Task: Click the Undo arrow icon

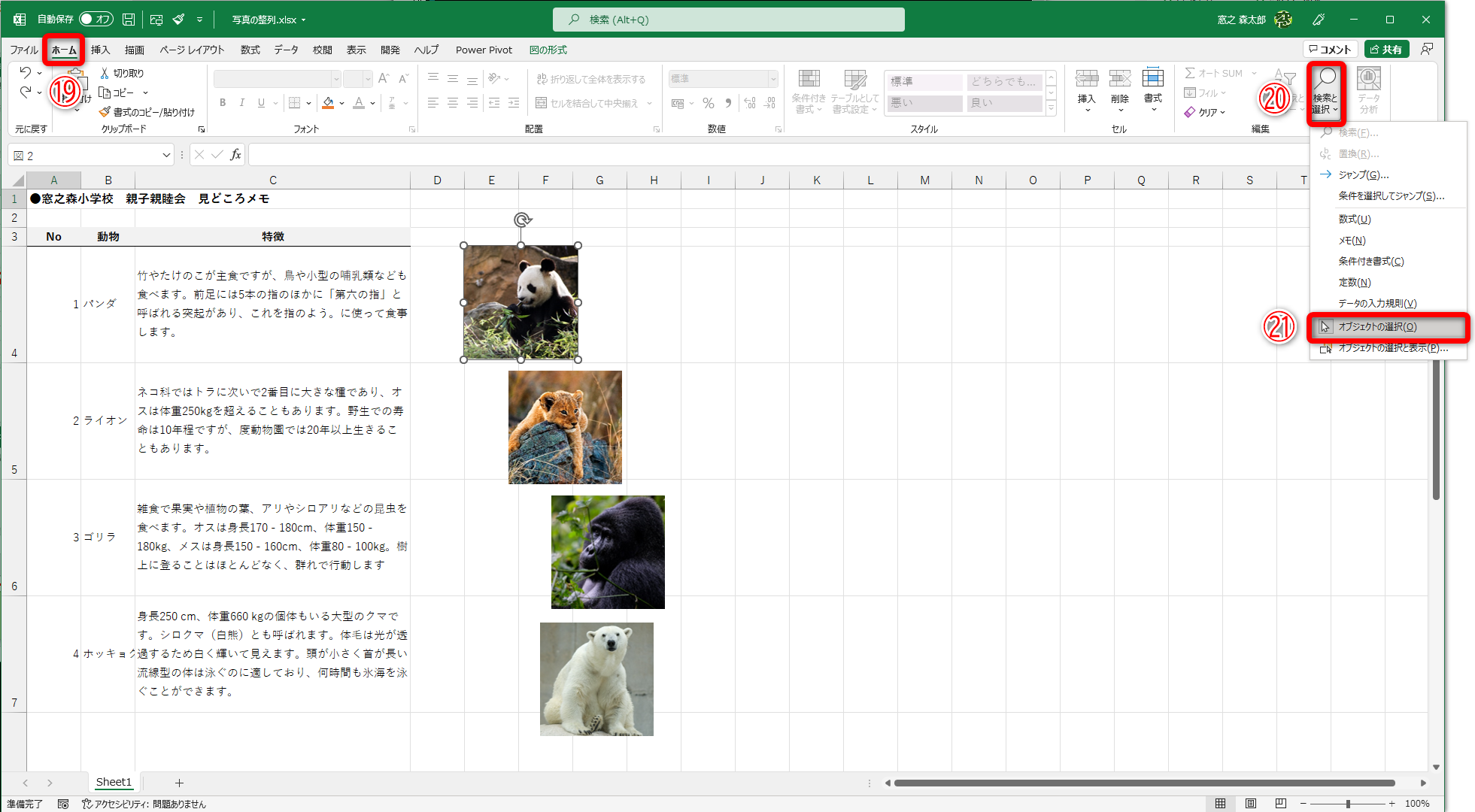Action: tap(25, 72)
